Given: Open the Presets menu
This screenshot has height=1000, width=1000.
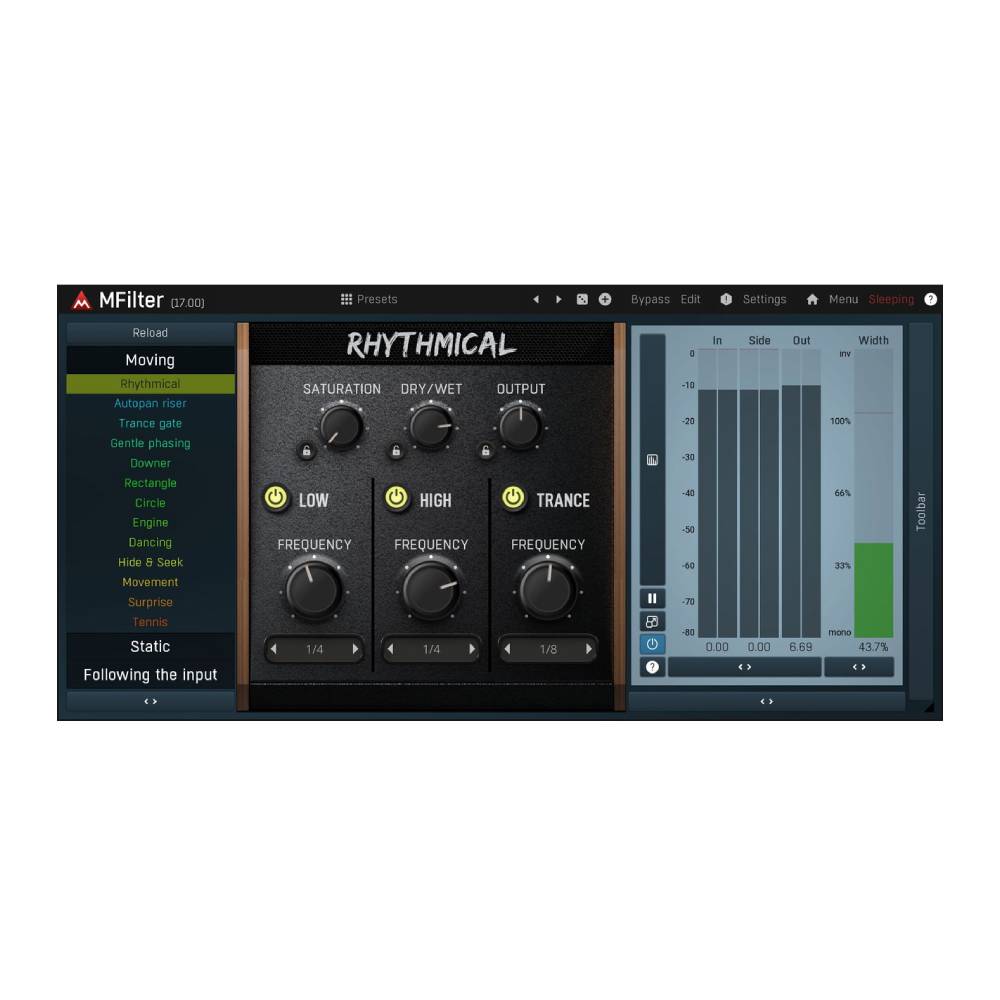Looking at the screenshot, I should (369, 299).
